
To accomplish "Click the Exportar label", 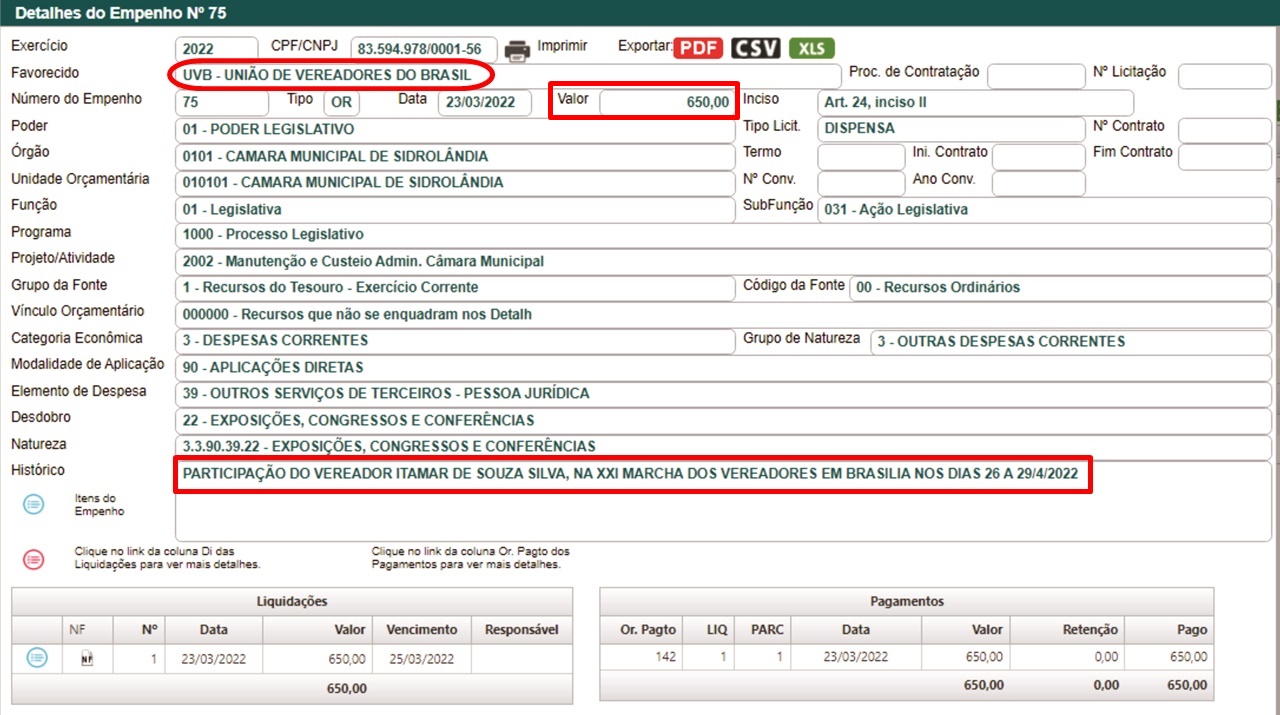I will click(x=643, y=46).
